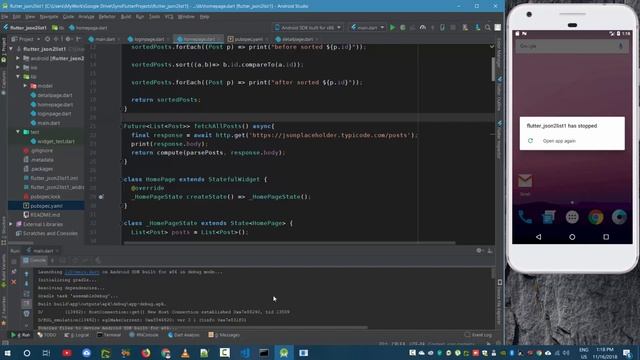Open the Build menu
This screenshot has height=360, width=640.
coord(126,17)
